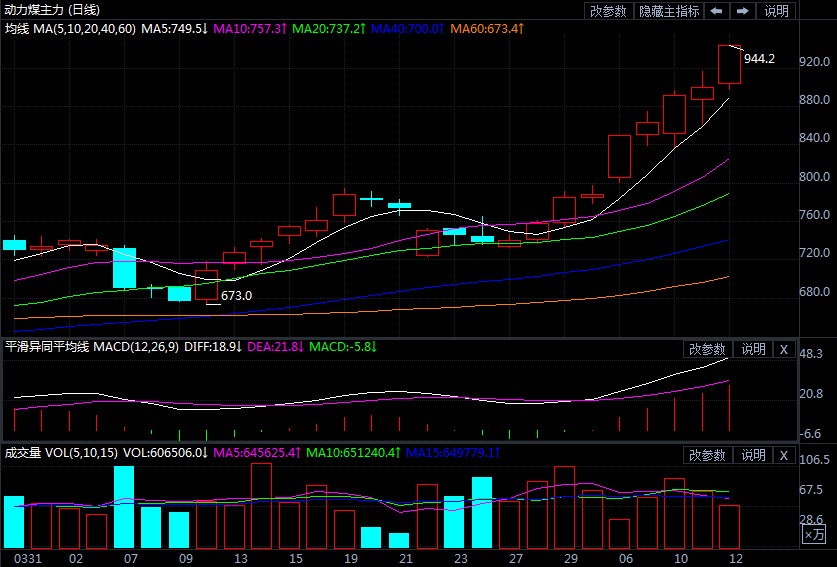Viewport: 837px width, 567px height.
Task: Click the 673.0 low price annotation
Action: (236, 296)
